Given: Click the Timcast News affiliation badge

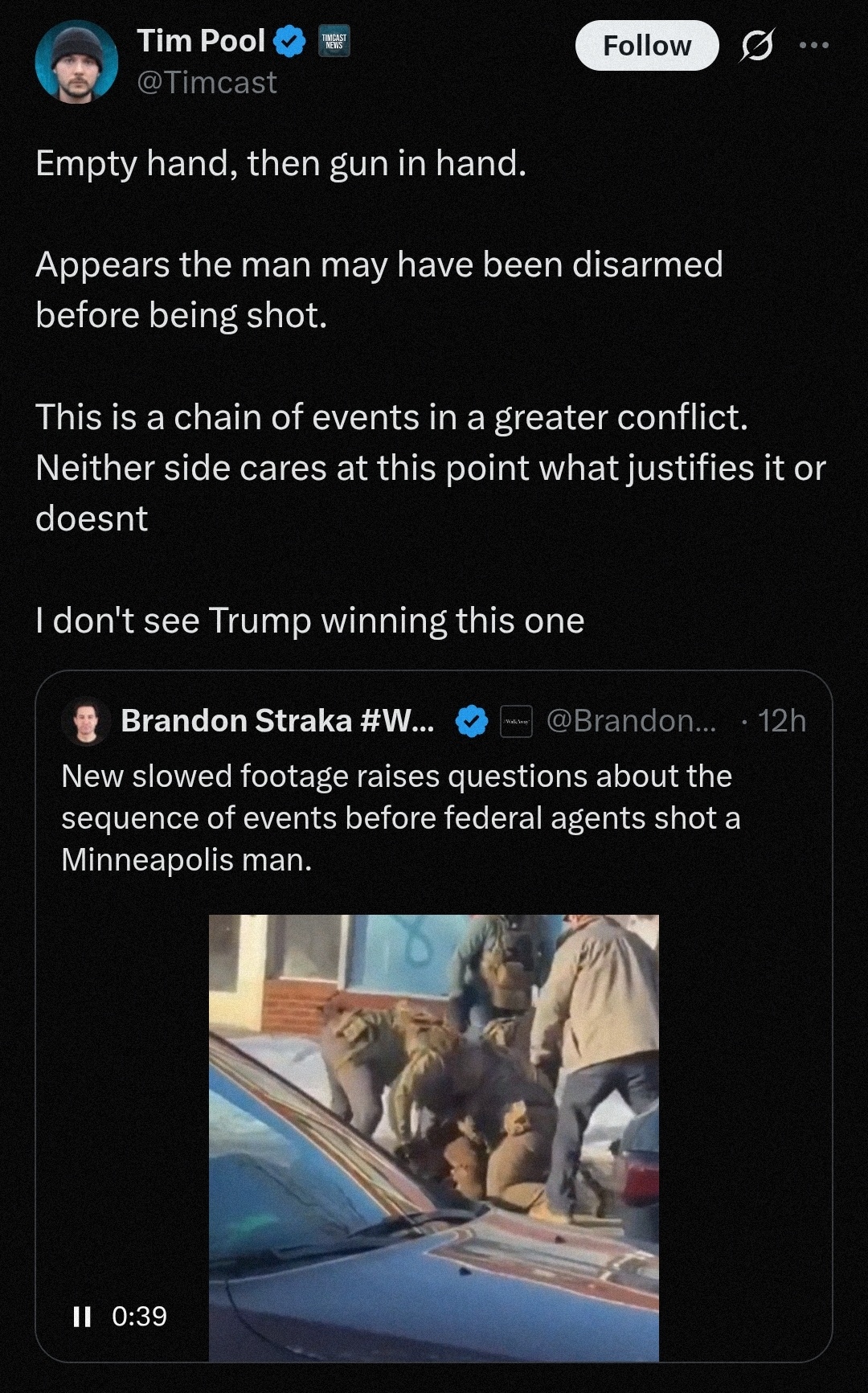Looking at the screenshot, I should [334, 41].
